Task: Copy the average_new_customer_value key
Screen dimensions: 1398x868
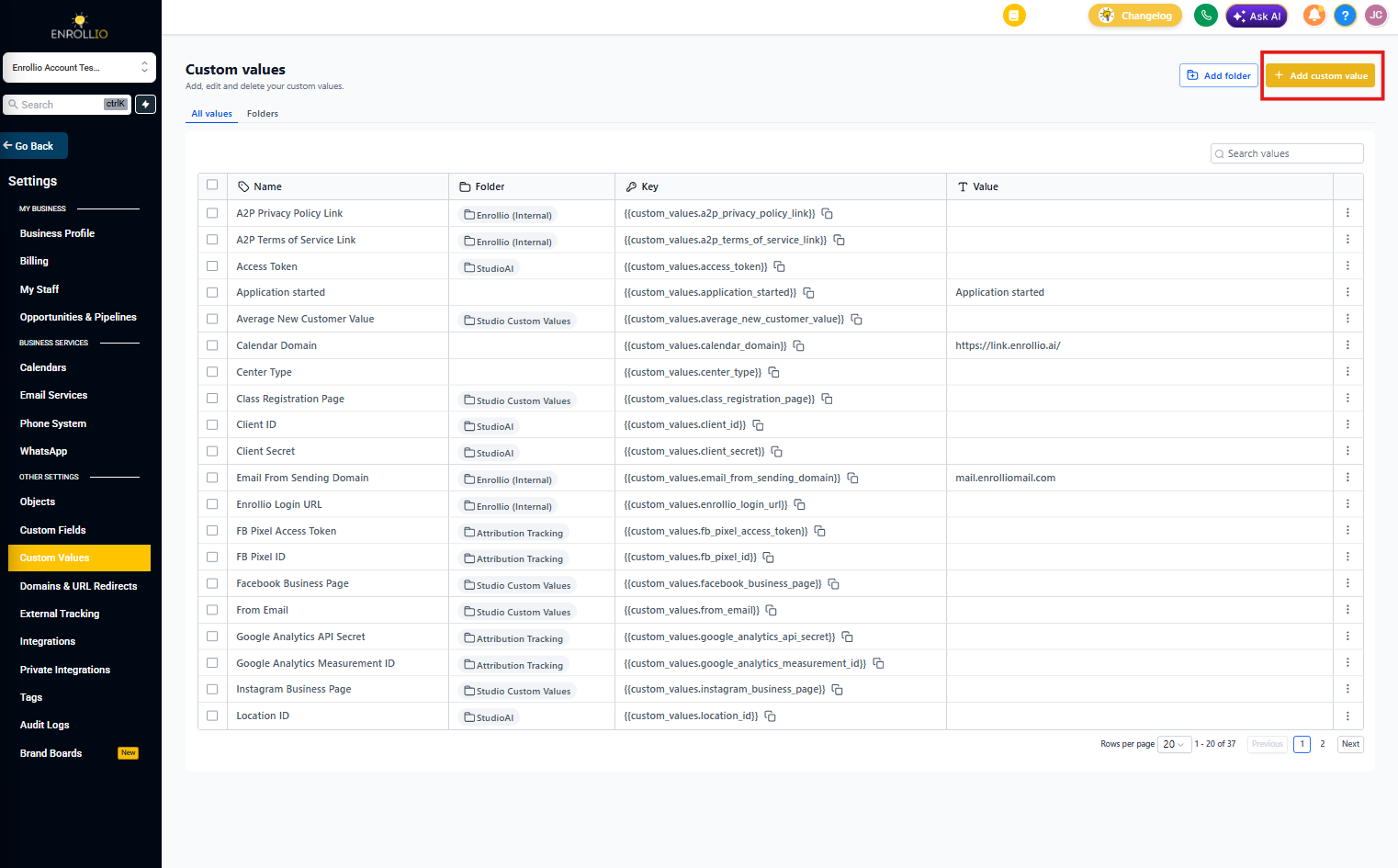Action: (x=856, y=320)
